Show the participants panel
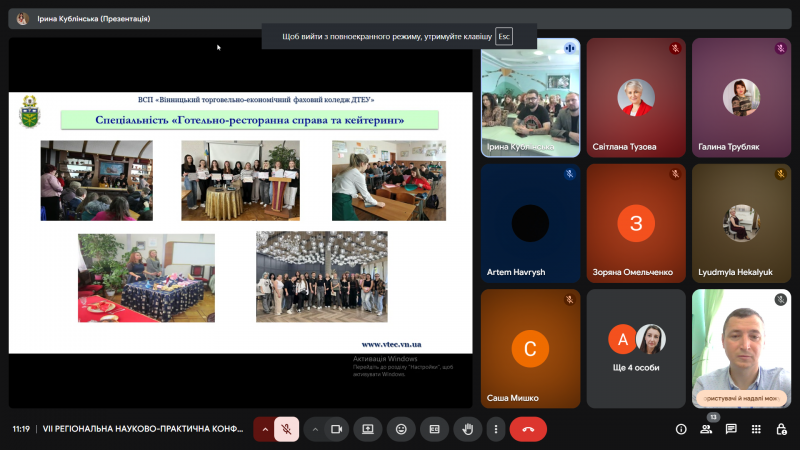This screenshot has width=800, height=450. point(706,429)
